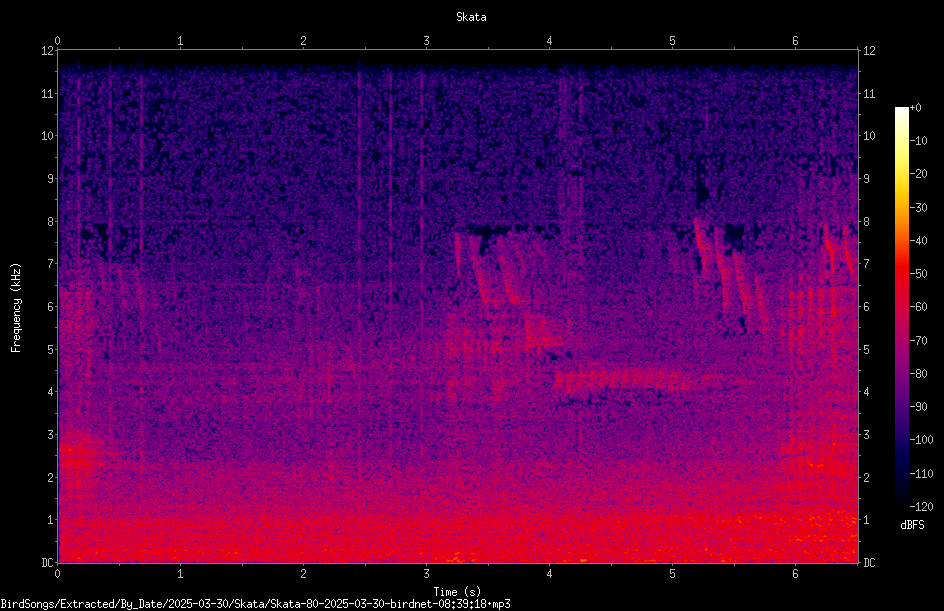The image size is (944, 611).
Task: Select the "-60" colorbar label
Action: (x=918, y=307)
